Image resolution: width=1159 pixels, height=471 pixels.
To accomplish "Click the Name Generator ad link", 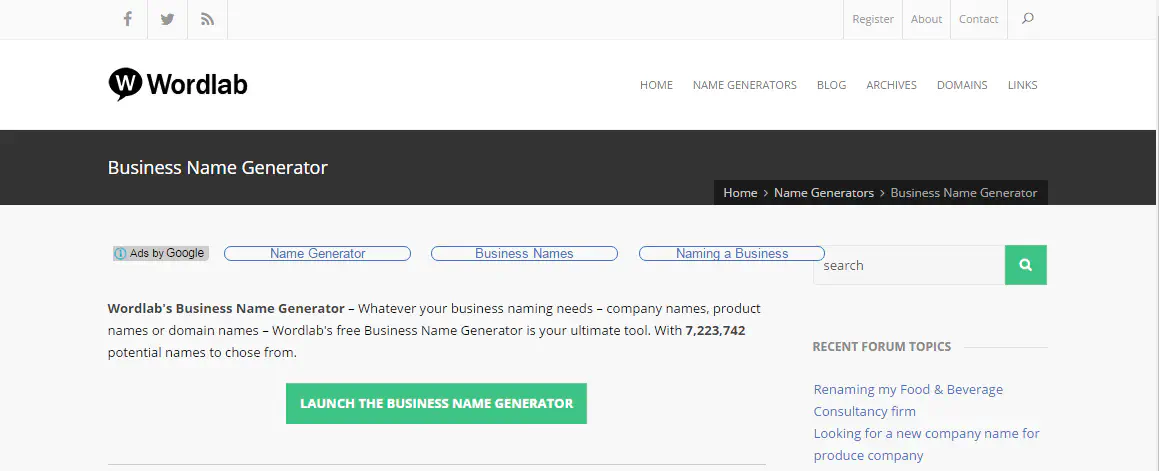I will pos(317,254).
